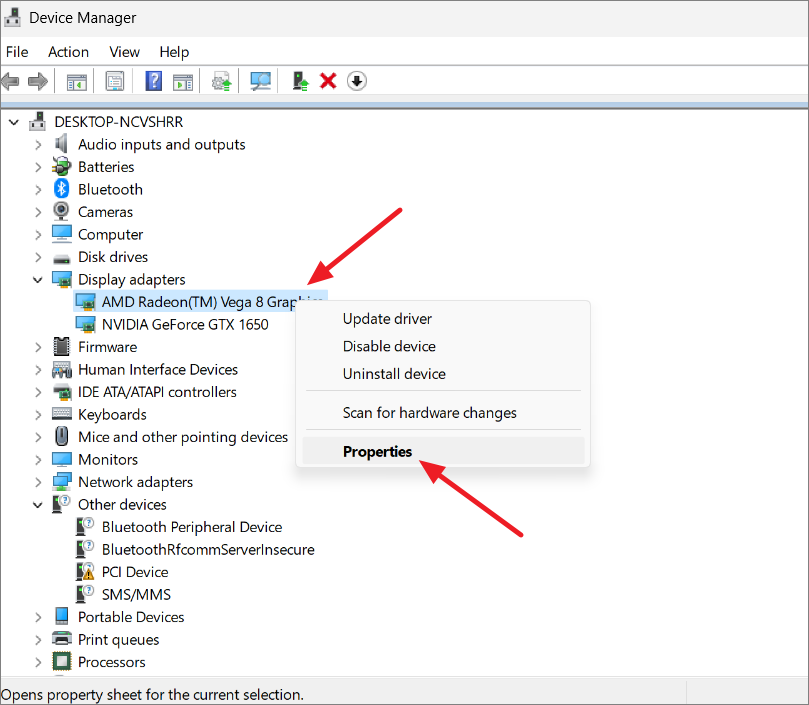Select BluetoothRfcommServerInsecure entry

(x=208, y=550)
